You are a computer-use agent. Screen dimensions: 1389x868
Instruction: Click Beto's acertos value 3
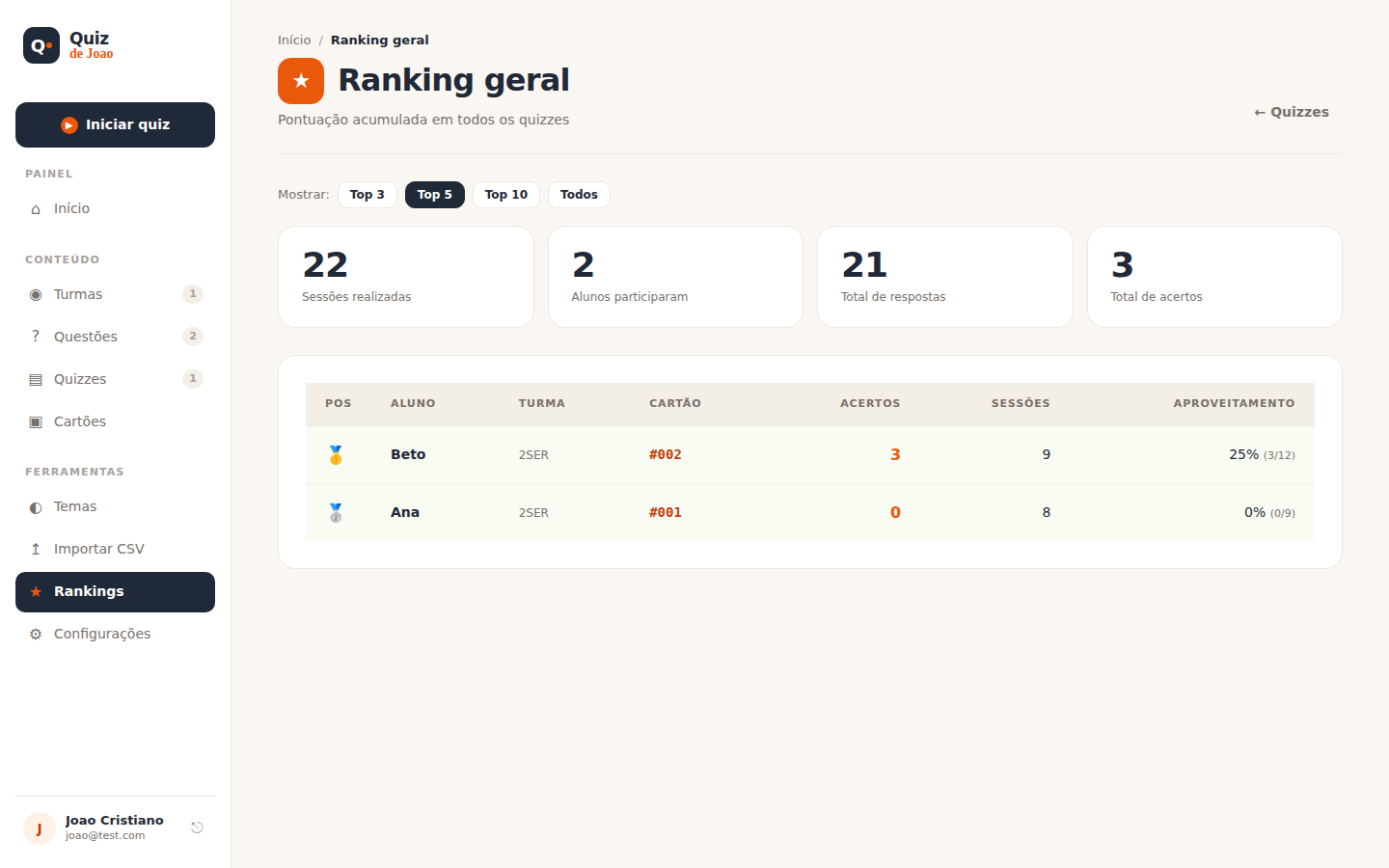(x=895, y=455)
